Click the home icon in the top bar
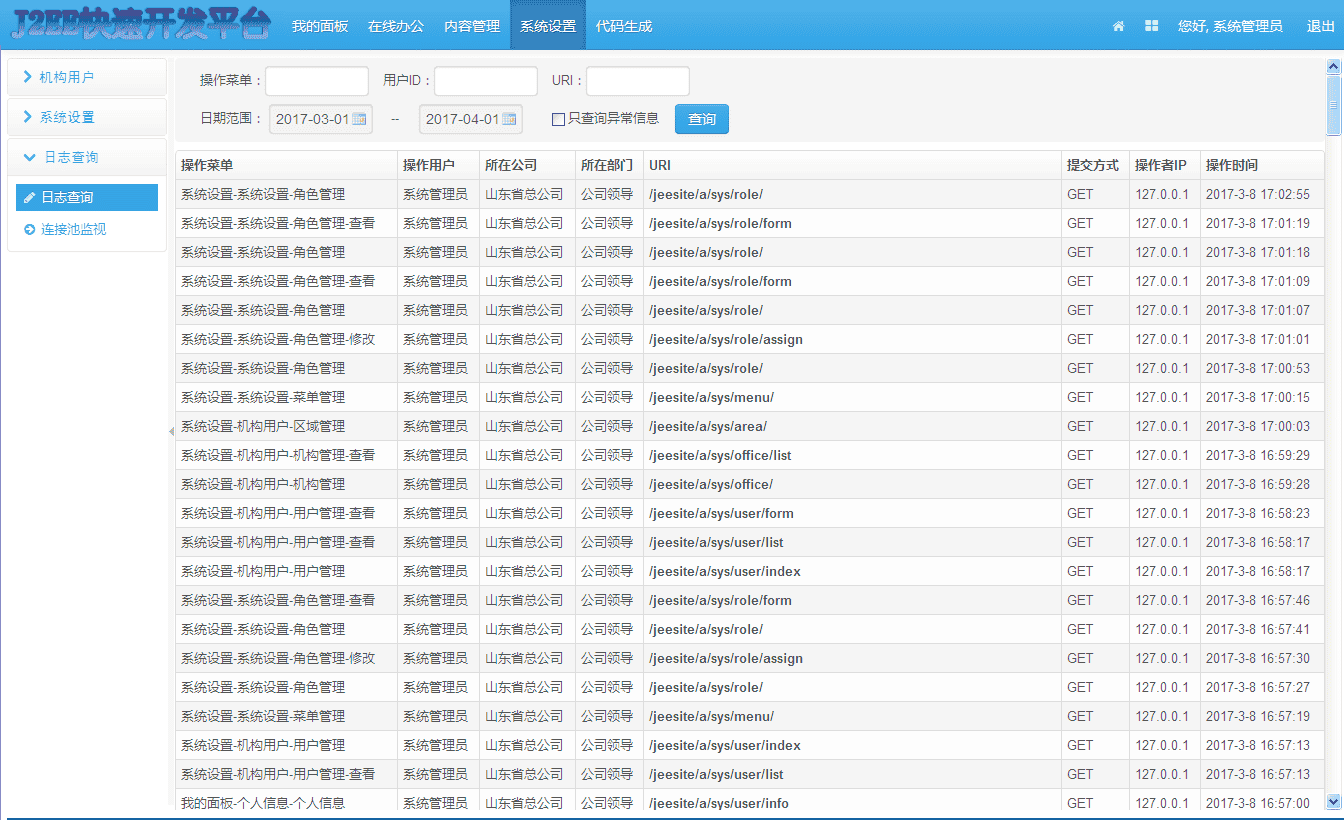This screenshot has width=1344, height=820. coord(1117,26)
